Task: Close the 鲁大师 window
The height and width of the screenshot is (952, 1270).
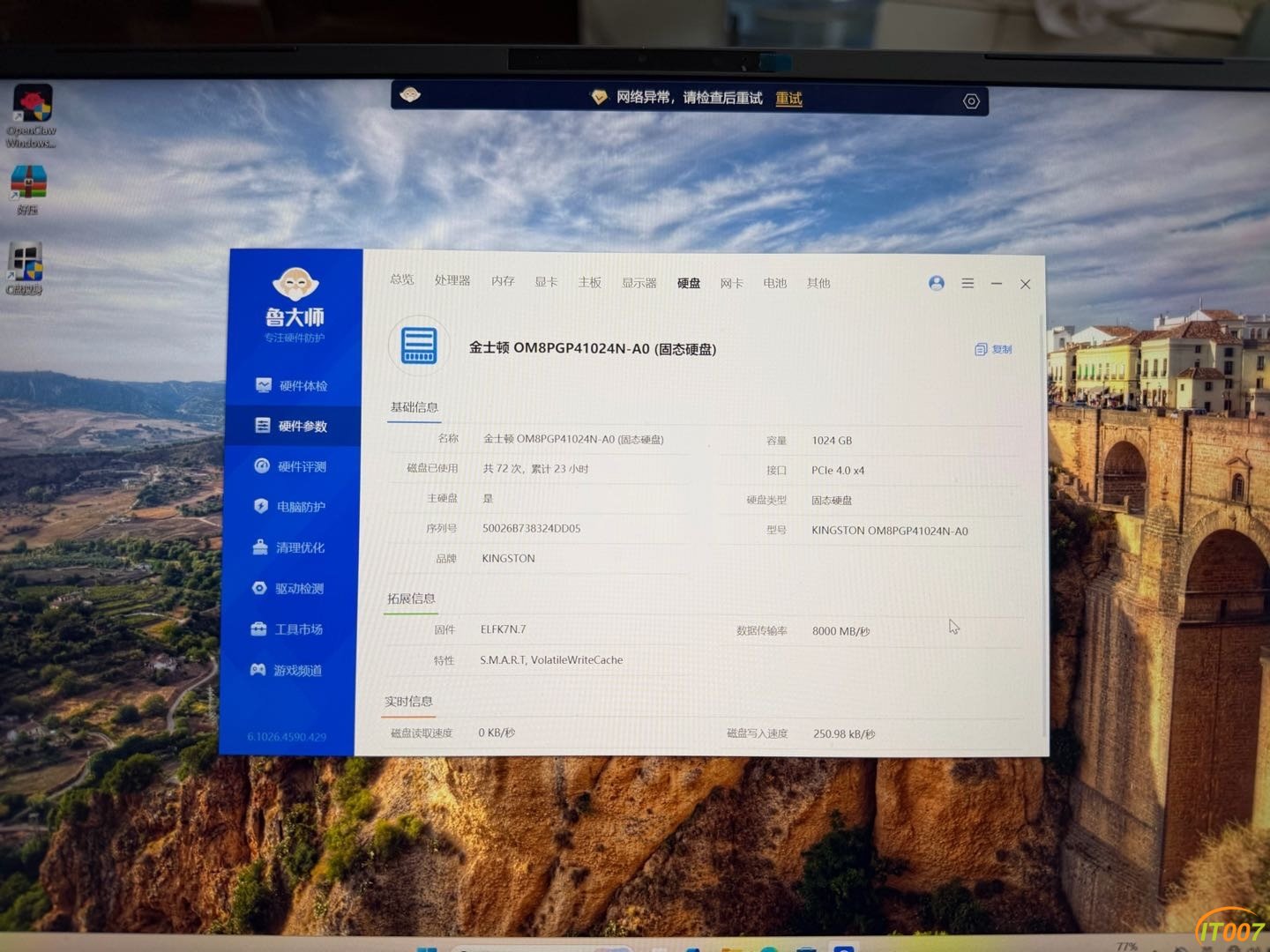Action: (x=1025, y=284)
